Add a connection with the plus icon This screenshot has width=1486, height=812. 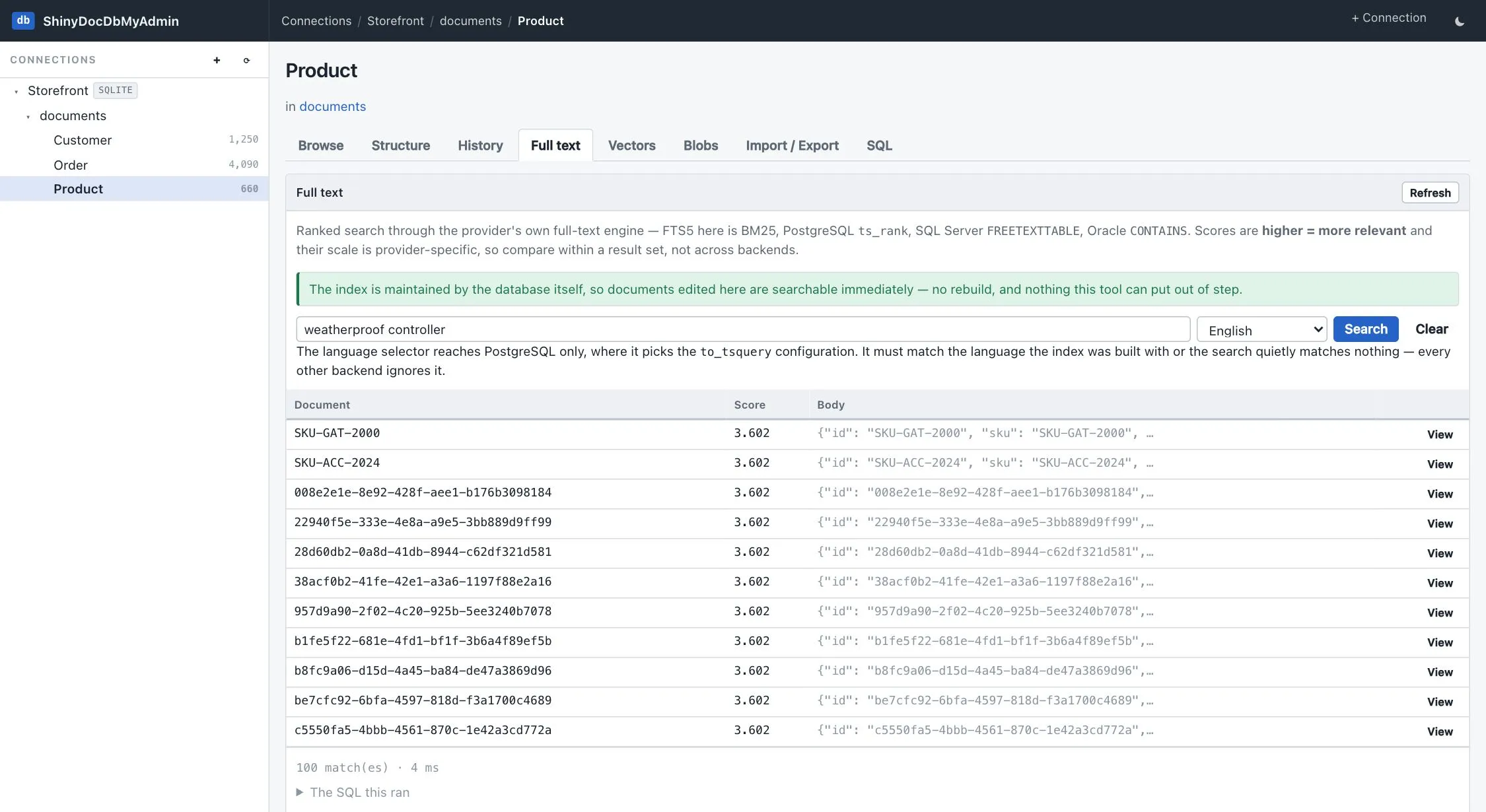click(217, 60)
